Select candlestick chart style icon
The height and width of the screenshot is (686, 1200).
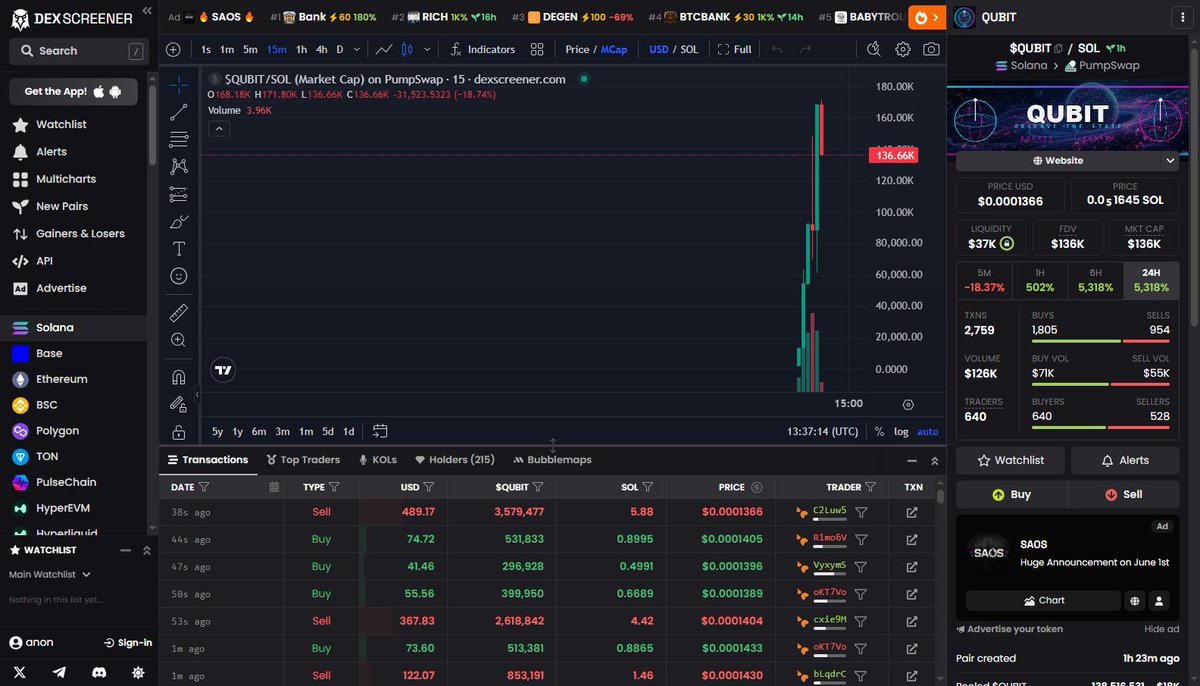[x=408, y=49]
